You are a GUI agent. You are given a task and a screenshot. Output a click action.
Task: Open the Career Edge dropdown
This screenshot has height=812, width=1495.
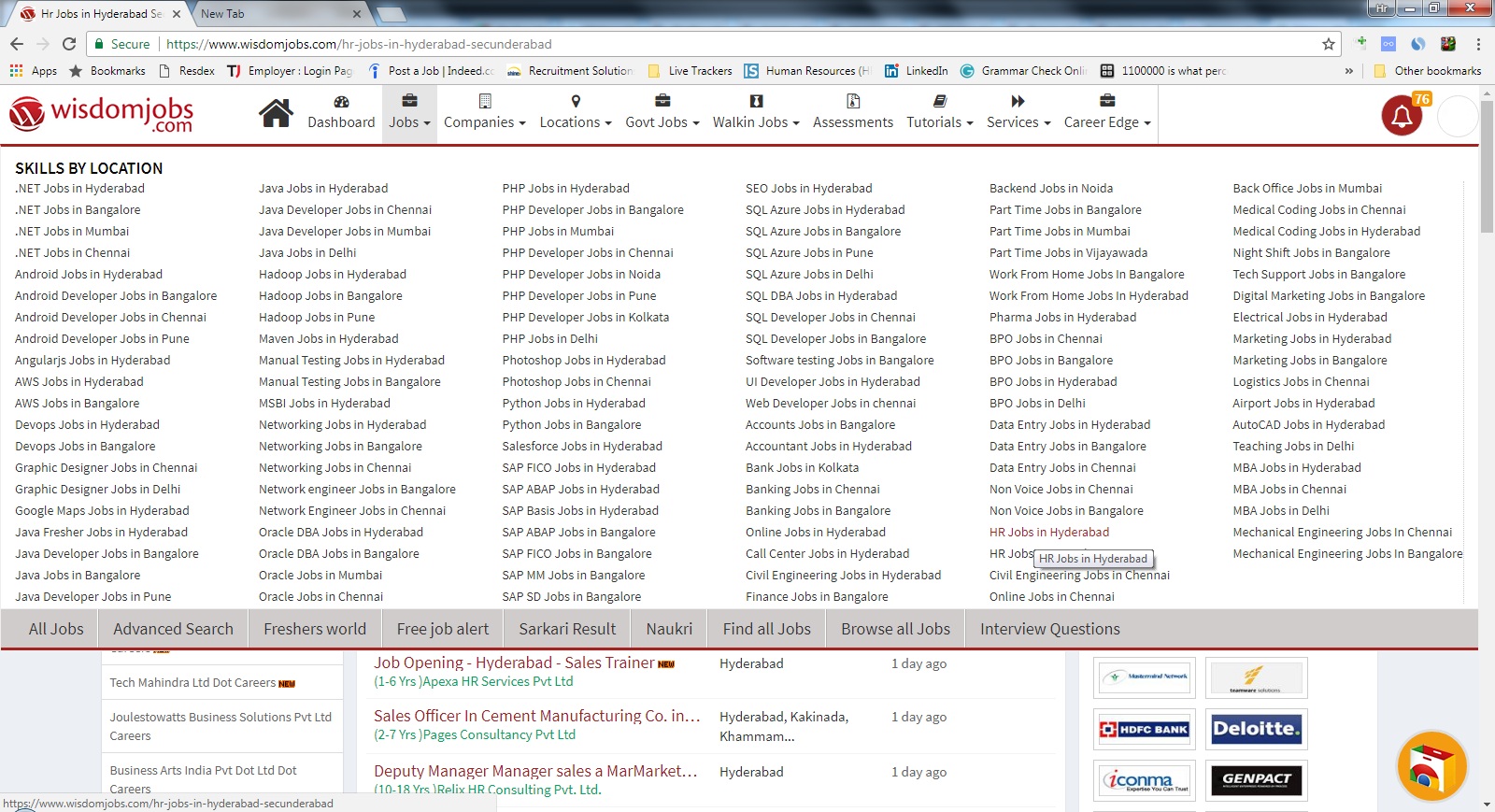(x=1106, y=122)
